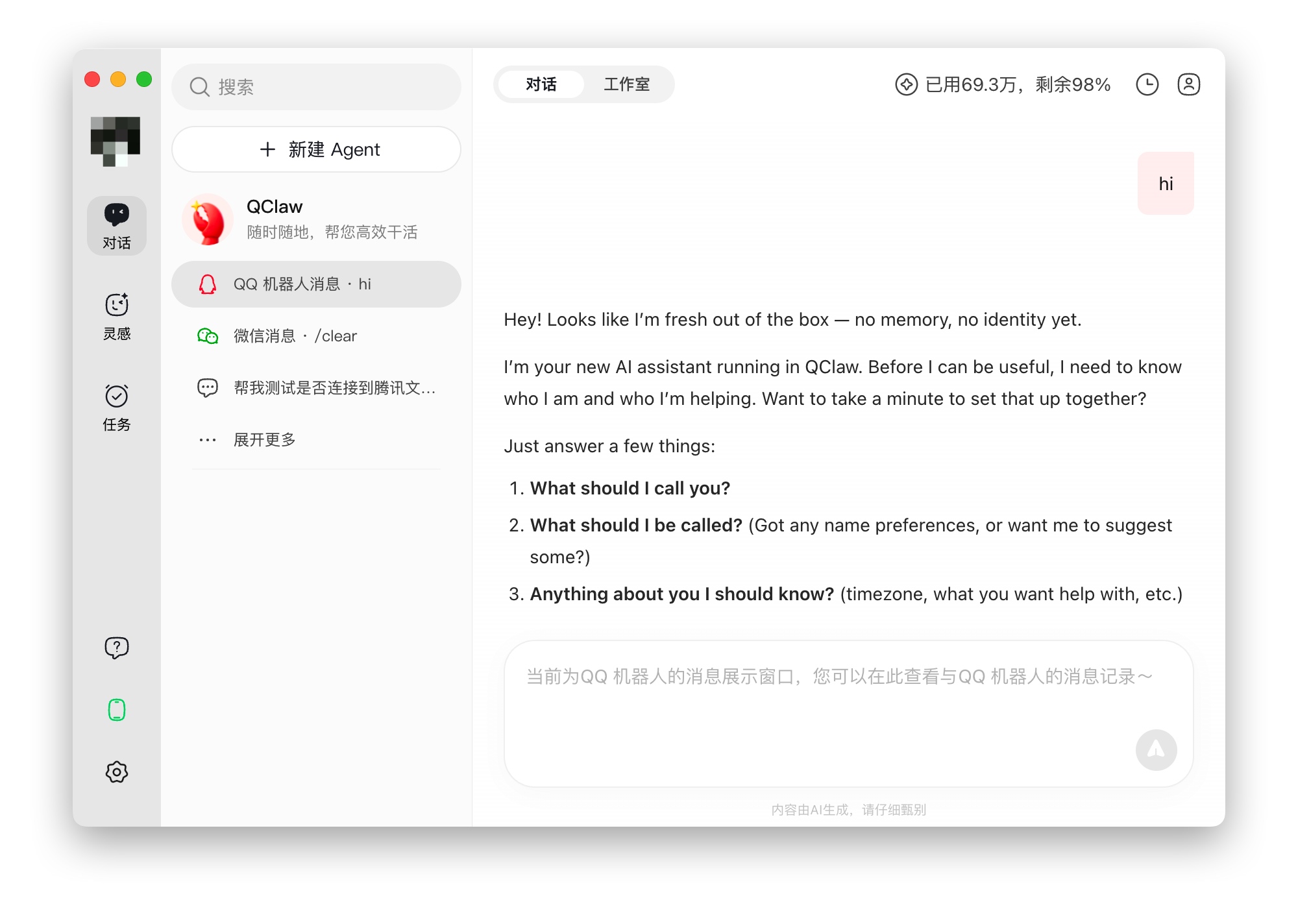
Task: Expand 展开更多 to show more conversations
Action: 265,440
